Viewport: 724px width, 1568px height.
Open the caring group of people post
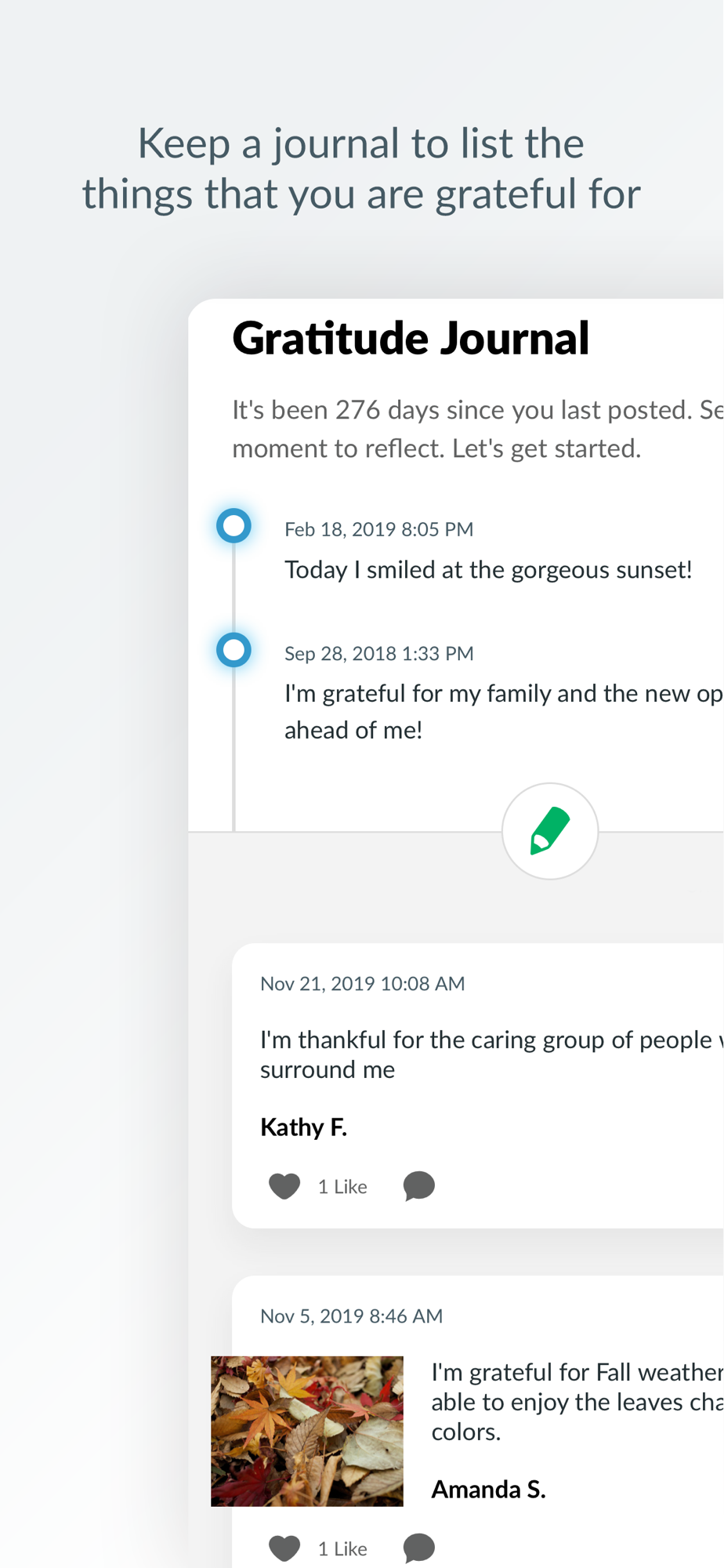[486, 1054]
